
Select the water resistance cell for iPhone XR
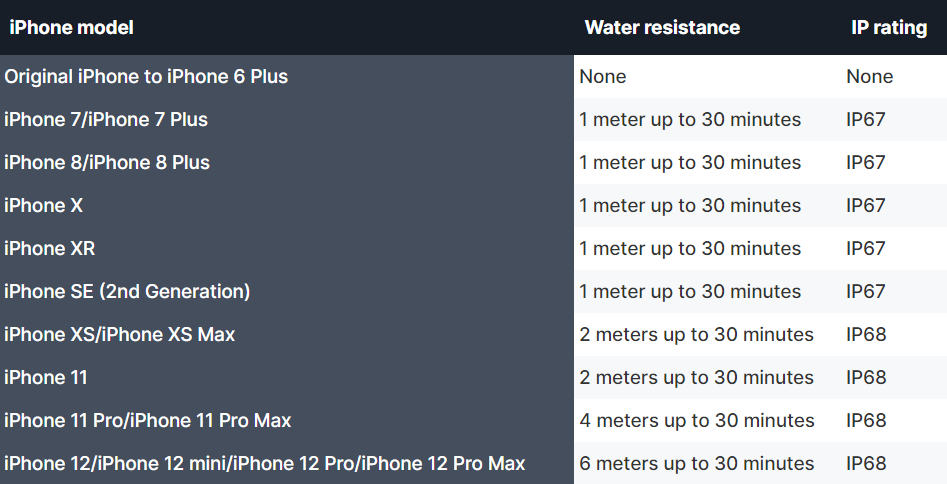[690, 249]
